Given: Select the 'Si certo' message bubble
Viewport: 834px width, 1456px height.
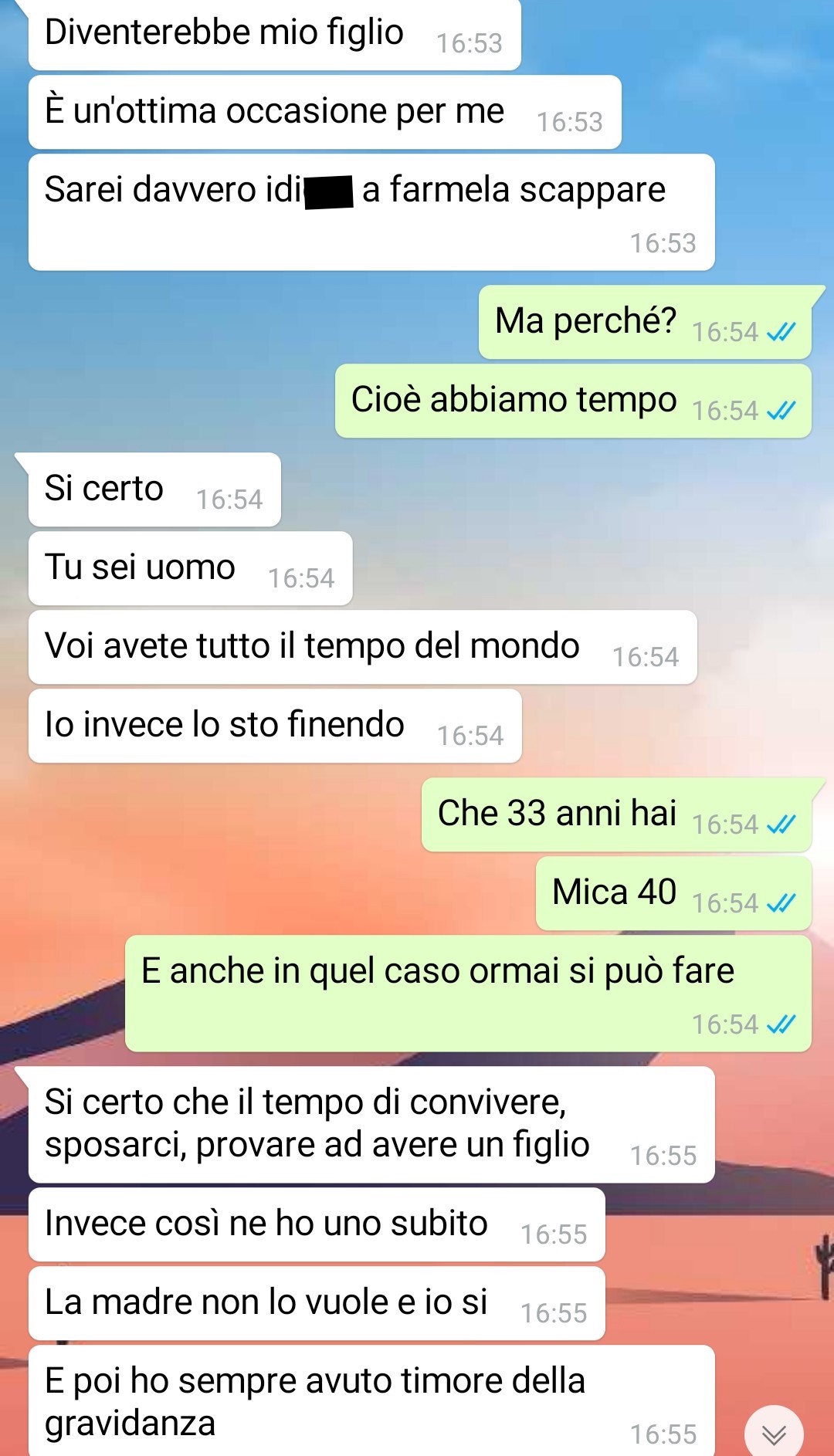Looking at the screenshot, I should pyautogui.click(x=154, y=489).
